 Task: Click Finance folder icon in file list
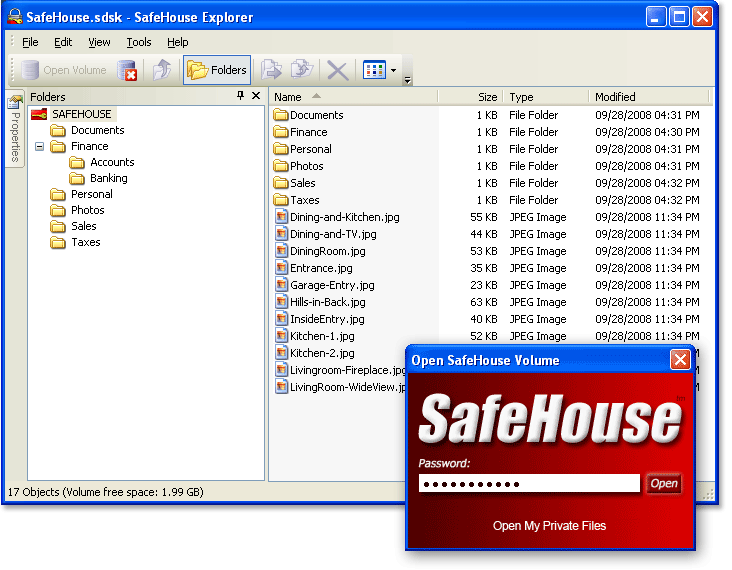coord(281,132)
